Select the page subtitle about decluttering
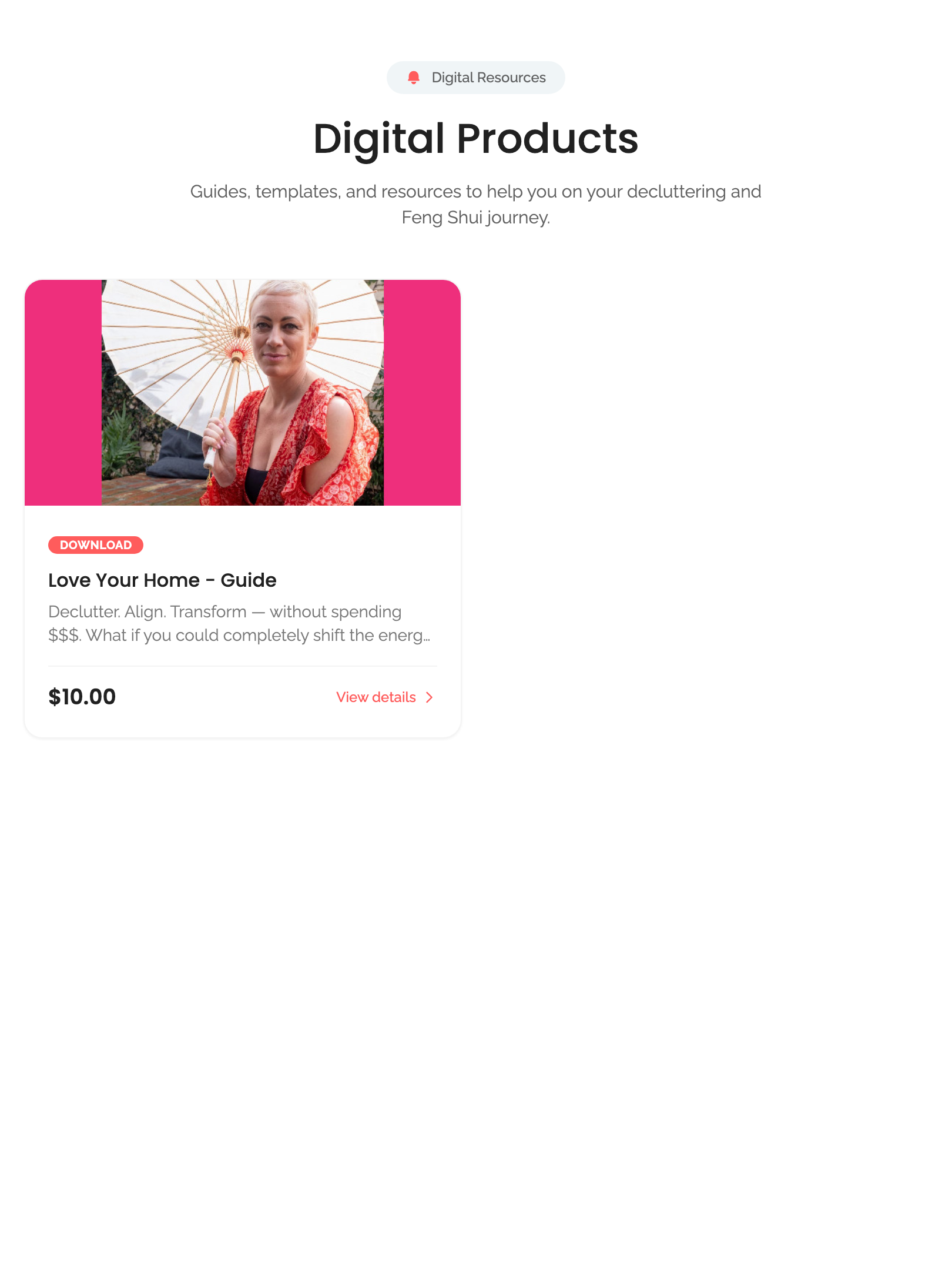 (x=476, y=205)
